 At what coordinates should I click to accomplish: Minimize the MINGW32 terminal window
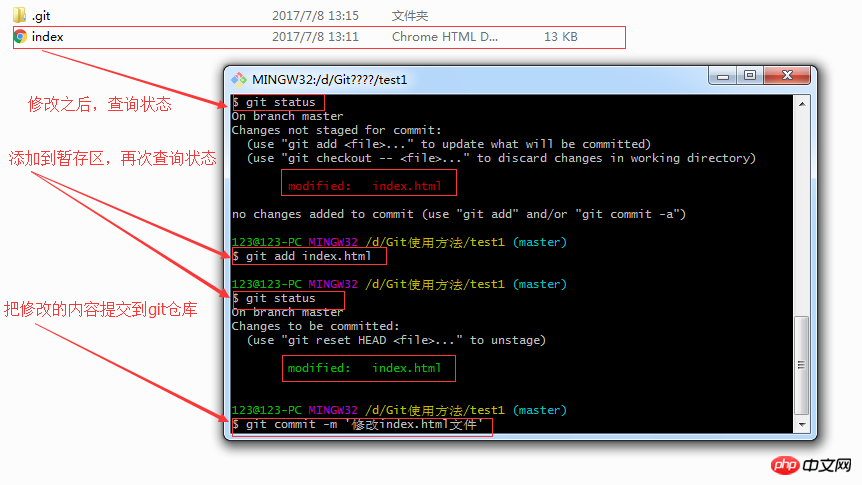(x=723, y=76)
